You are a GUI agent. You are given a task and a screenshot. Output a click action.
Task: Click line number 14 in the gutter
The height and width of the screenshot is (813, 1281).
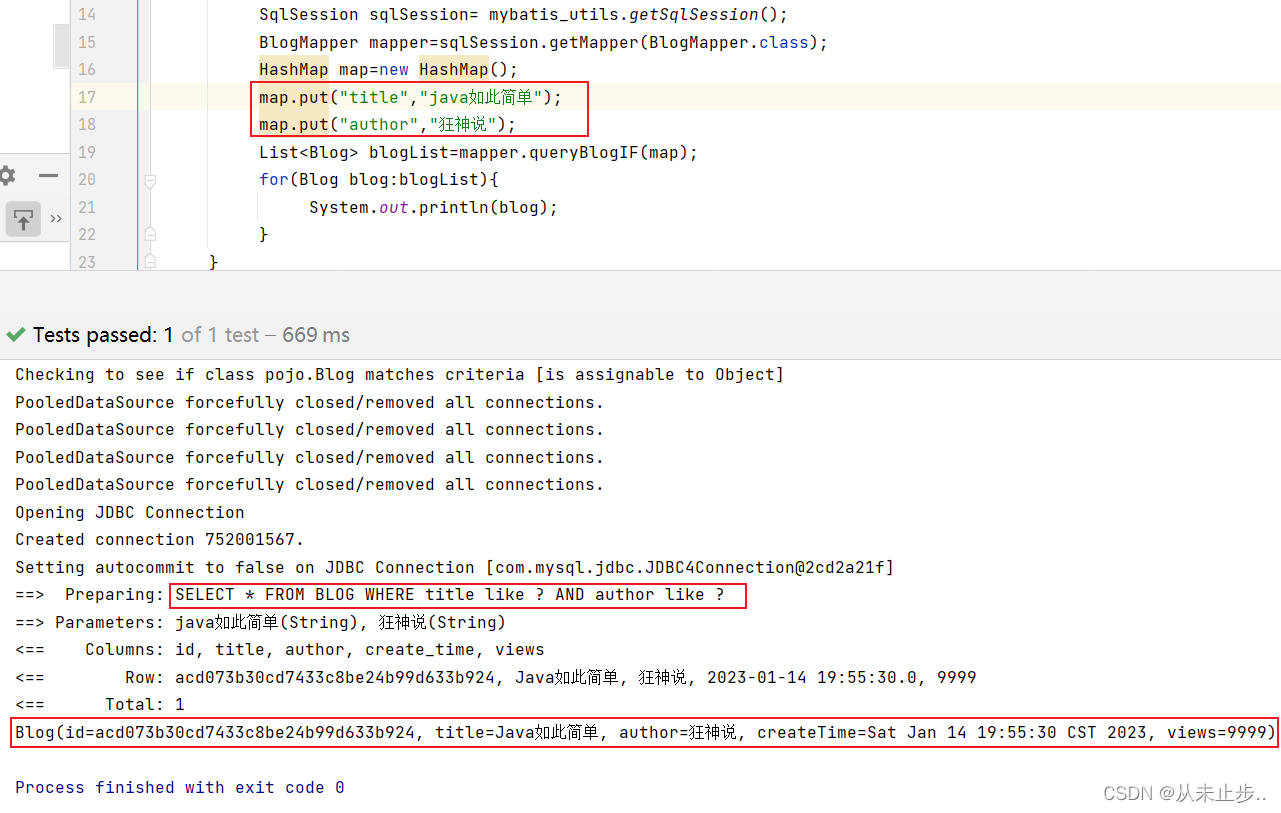(87, 14)
